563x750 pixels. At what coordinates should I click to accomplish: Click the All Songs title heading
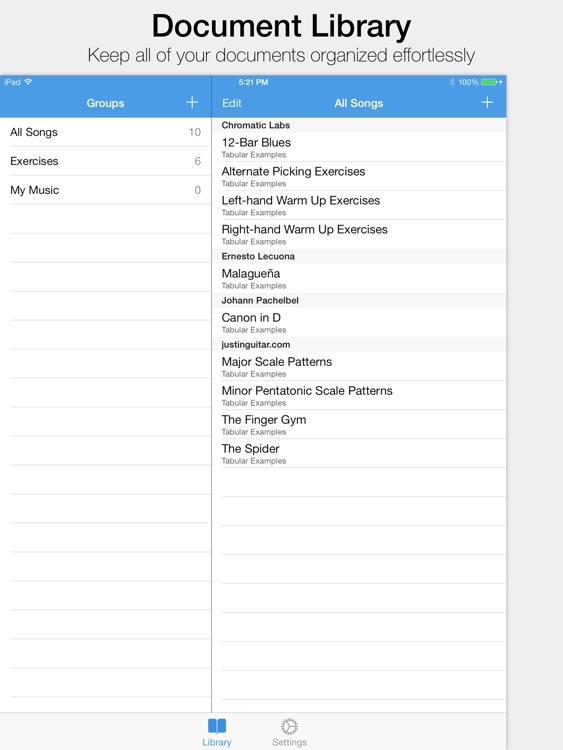coord(359,103)
